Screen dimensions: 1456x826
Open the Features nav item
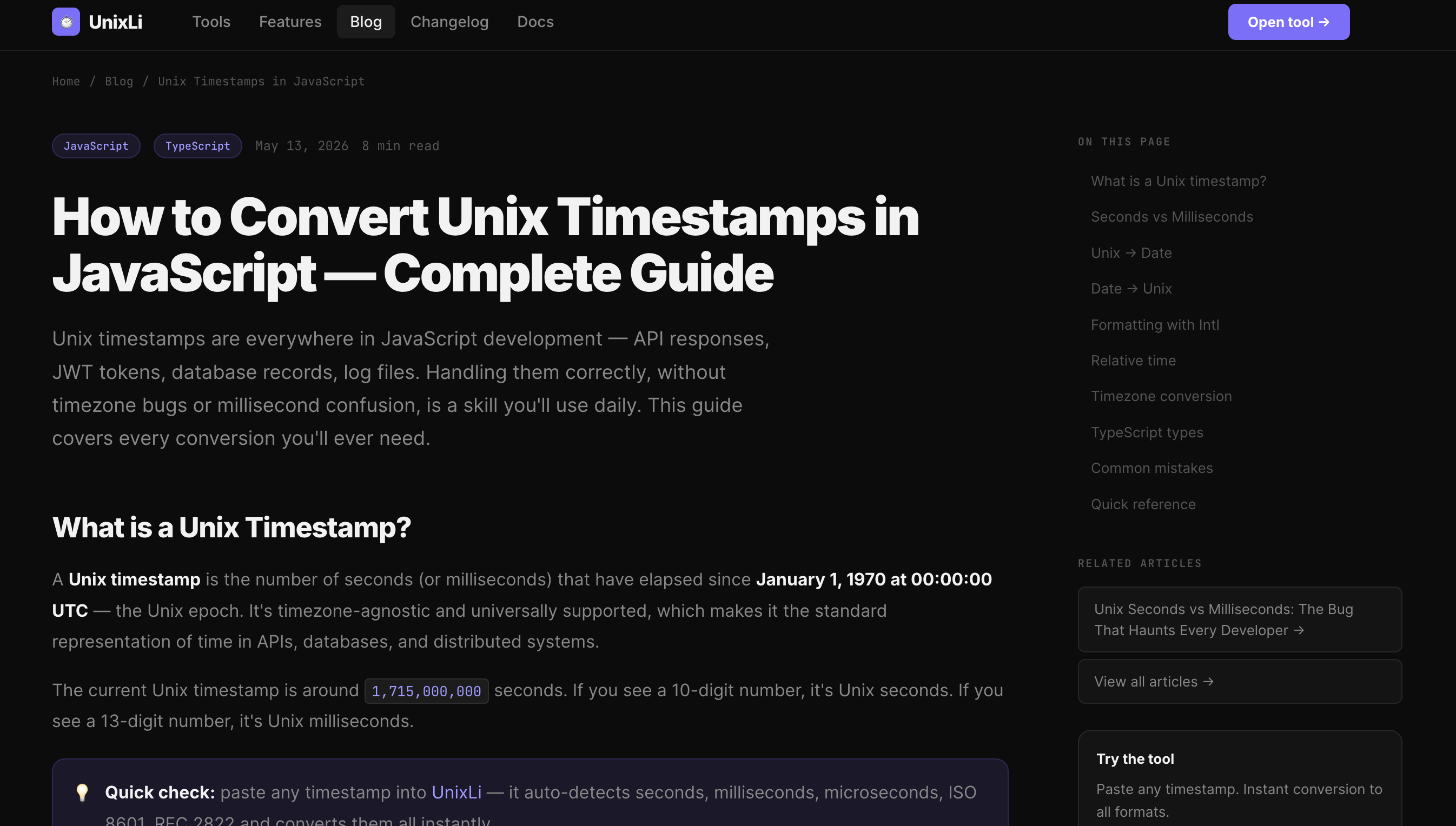[290, 22]
